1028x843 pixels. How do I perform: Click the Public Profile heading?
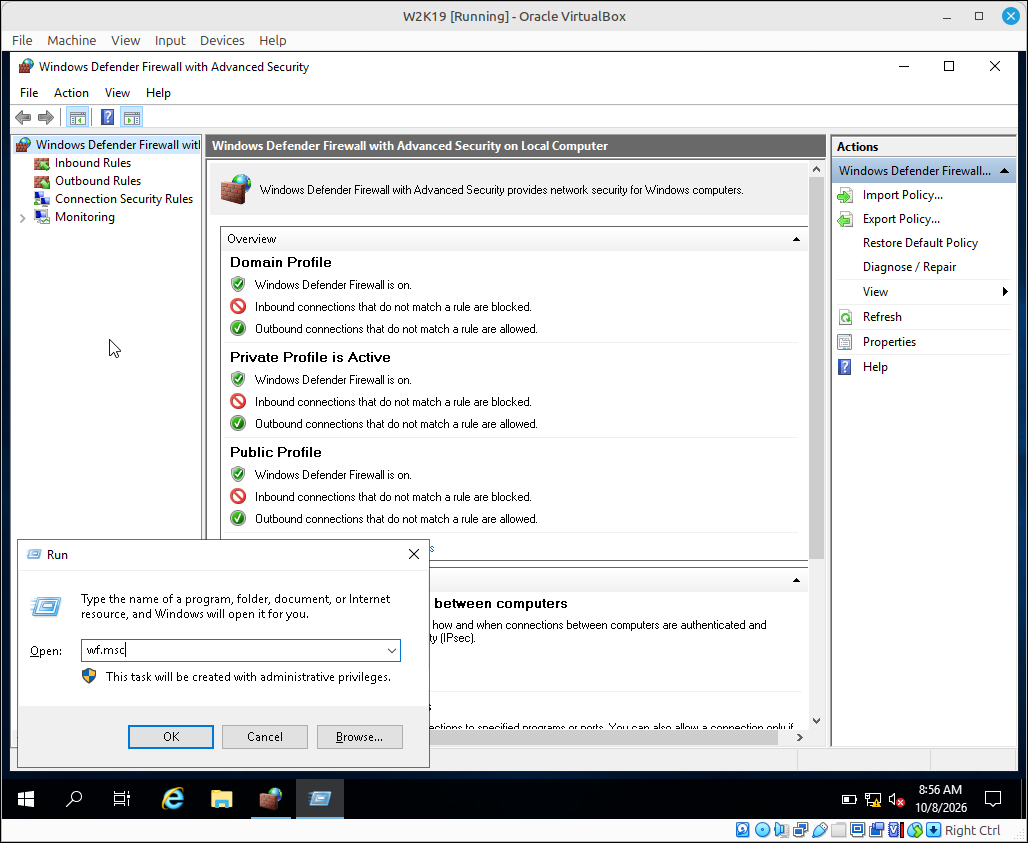[275, 452]
